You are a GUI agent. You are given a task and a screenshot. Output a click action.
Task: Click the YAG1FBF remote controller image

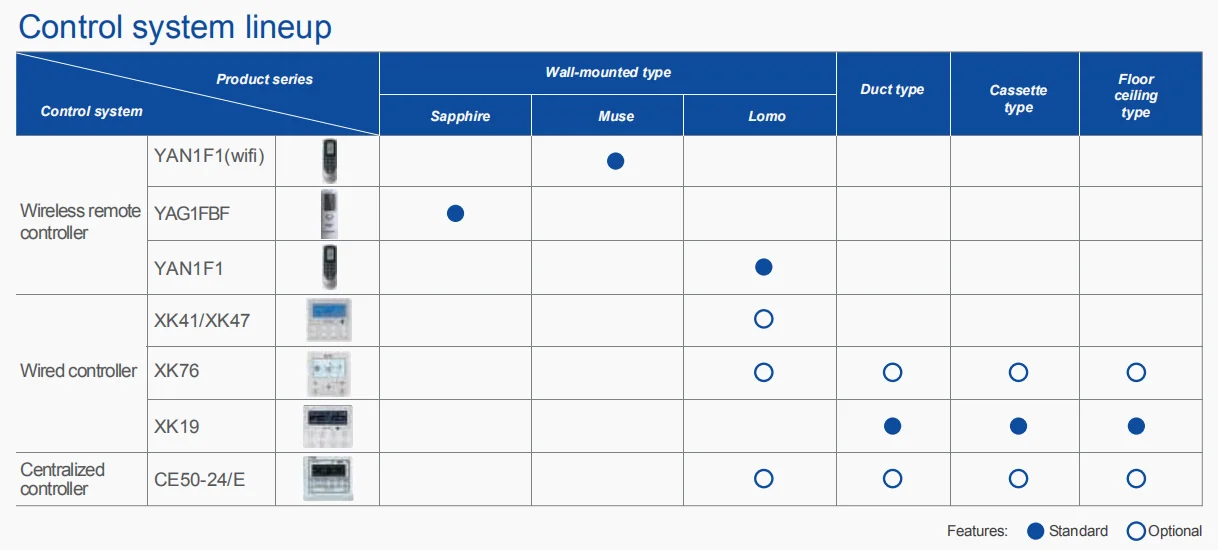pos(328,213)
